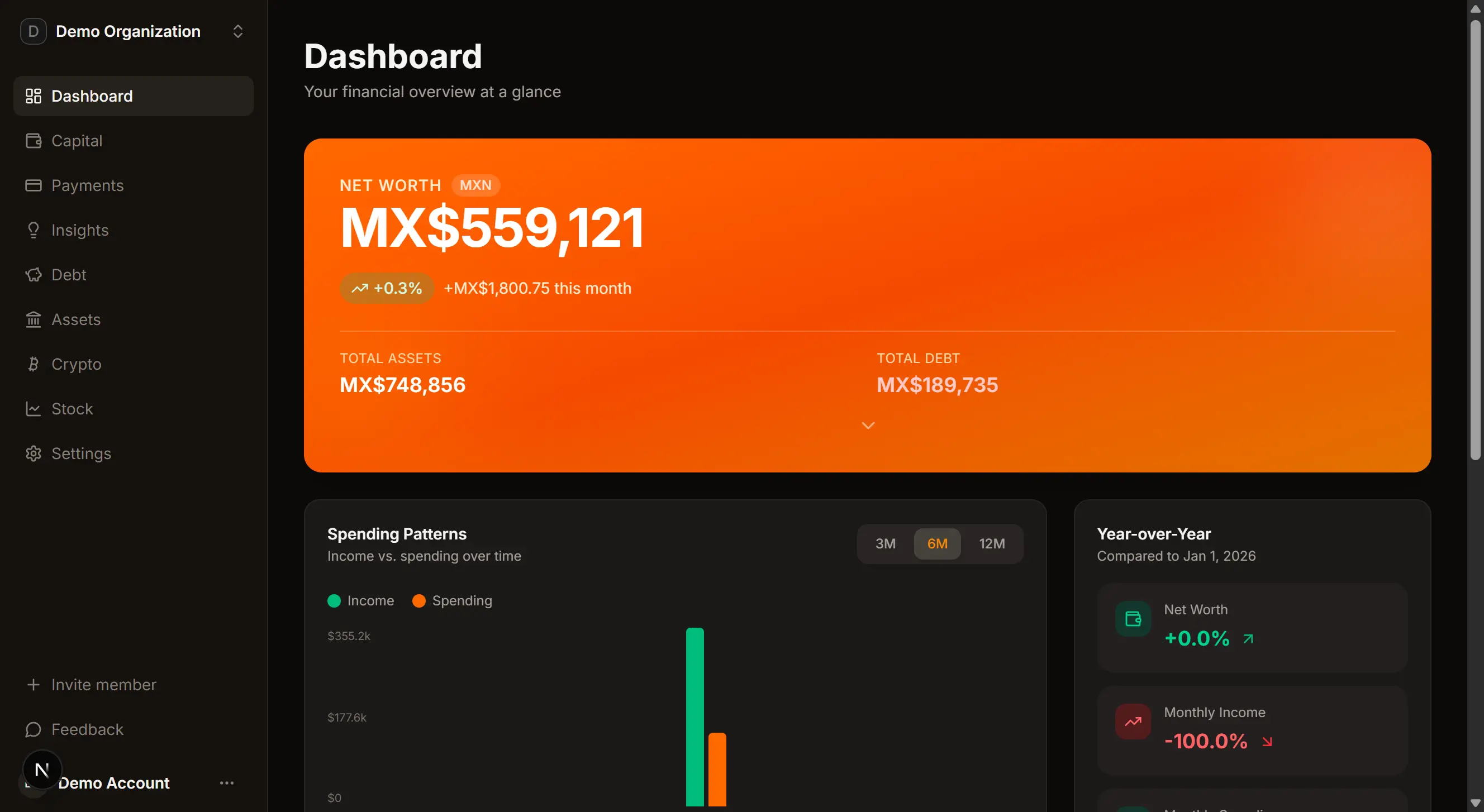Navigate to Assets
The image size is (1484, 812).
(x=133, y=319)
